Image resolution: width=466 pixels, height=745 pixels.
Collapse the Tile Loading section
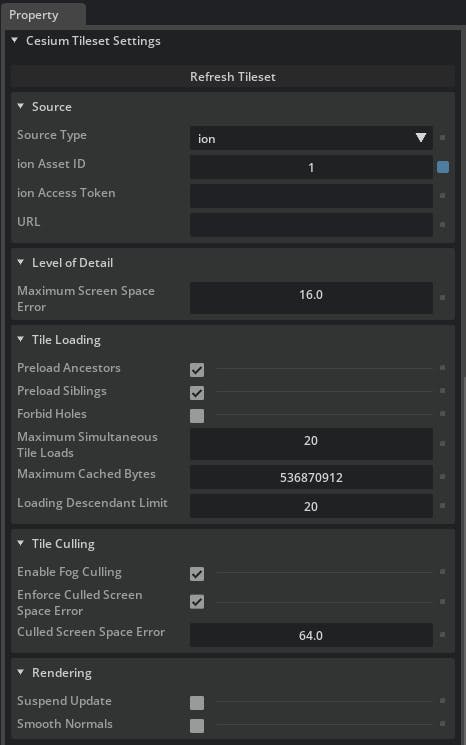pos(20,339)
